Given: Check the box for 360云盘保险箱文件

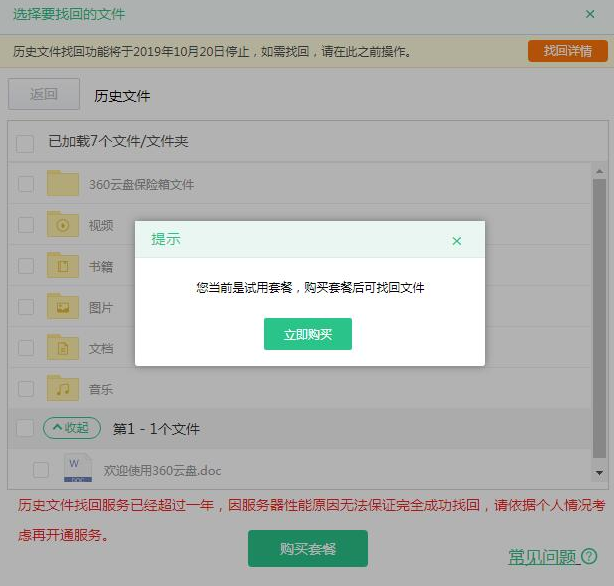Looking at the screenshot, I should (x=26, y=184).
